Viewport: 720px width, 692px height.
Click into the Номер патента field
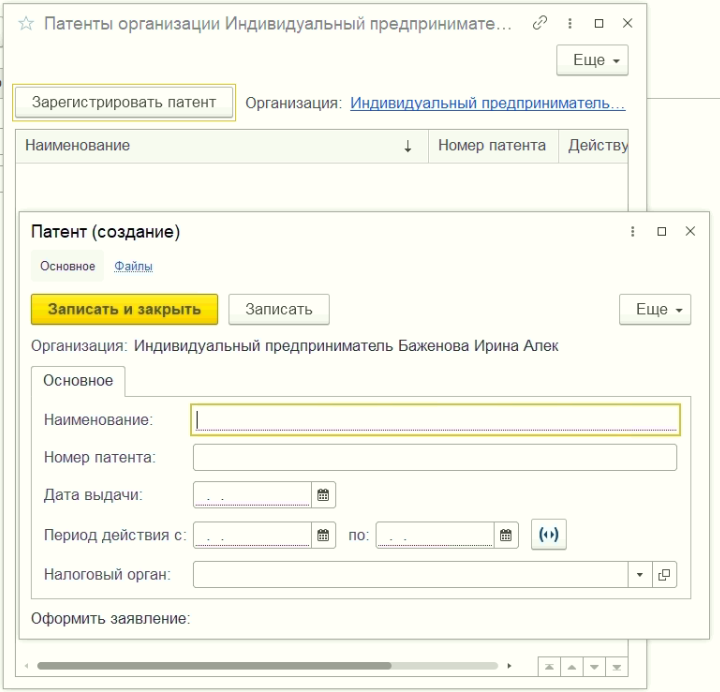[x=434, y=457]
